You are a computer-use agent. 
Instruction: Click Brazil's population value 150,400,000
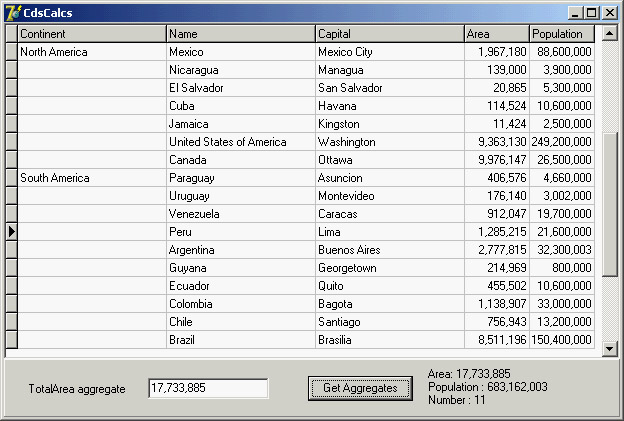coord(562,340)
